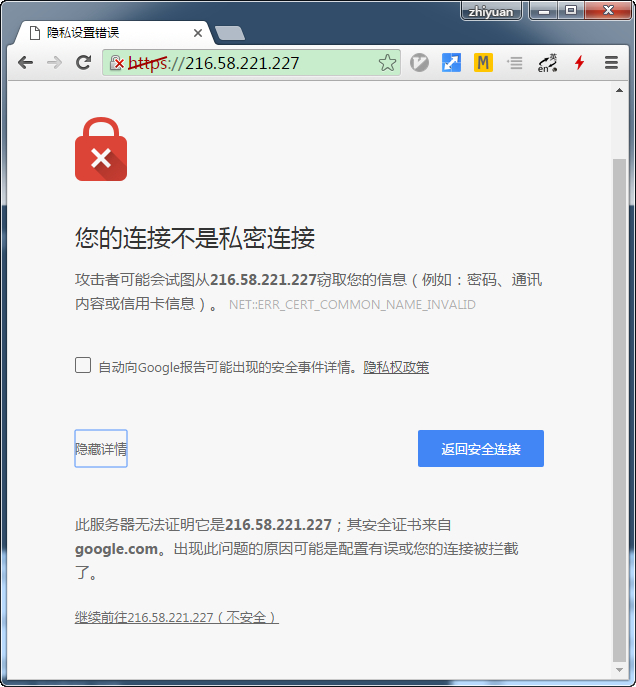
Task: Click the insecure HTTPS lock icon
Action: click(x=117, y=63)
